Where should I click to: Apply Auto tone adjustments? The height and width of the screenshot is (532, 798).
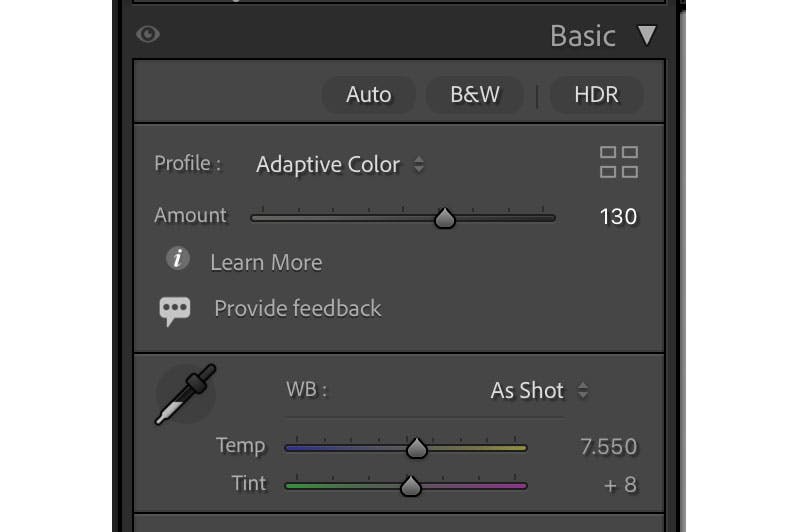coord(368,95)
